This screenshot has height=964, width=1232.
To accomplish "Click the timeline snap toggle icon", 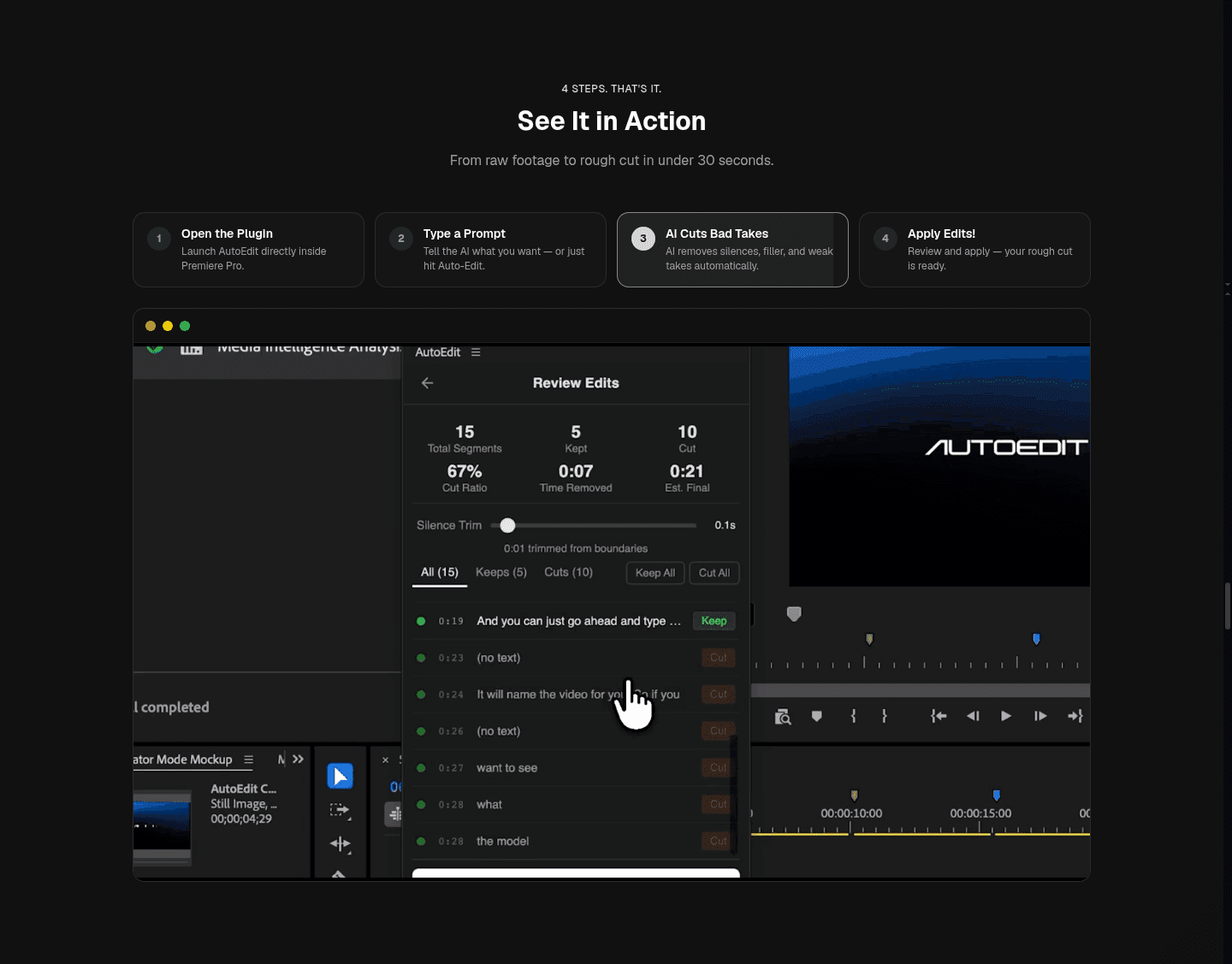I will pos(394,814).
